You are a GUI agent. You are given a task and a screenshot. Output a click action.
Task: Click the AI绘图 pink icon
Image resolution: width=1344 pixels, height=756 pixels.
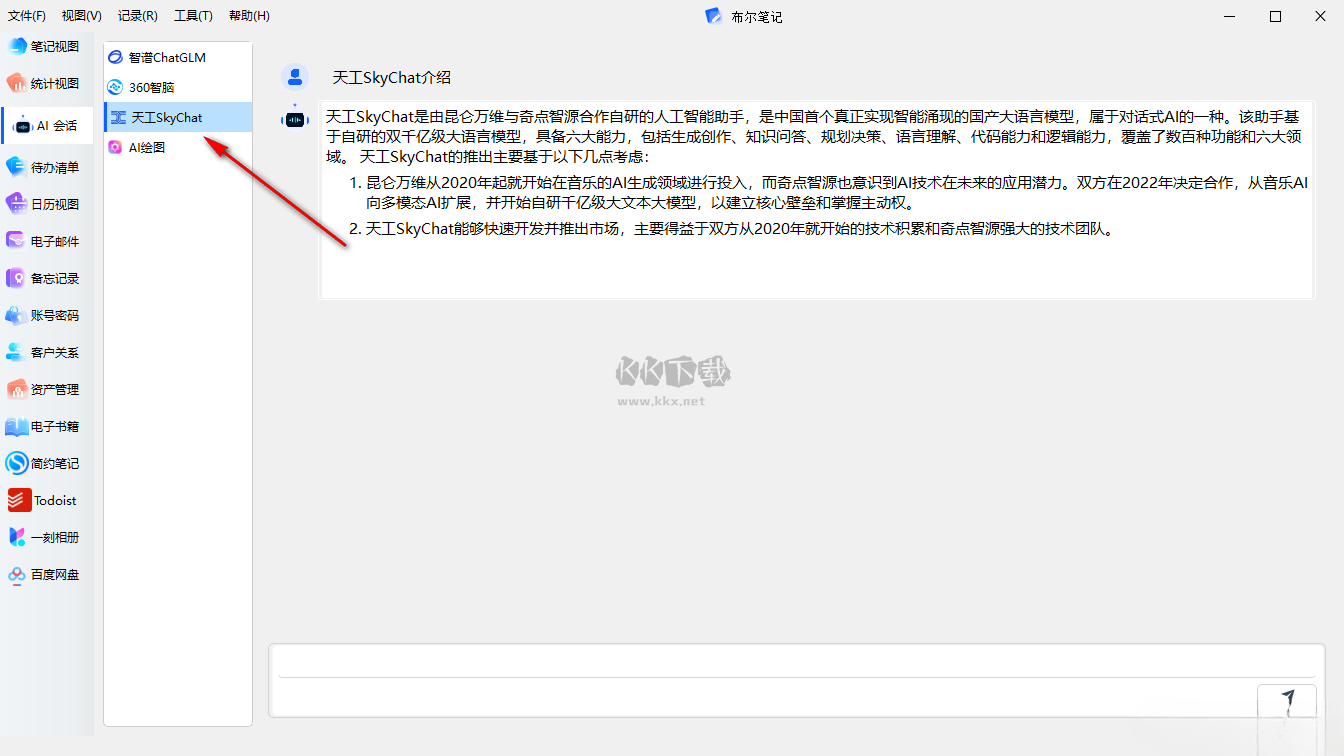coord(115,147)
